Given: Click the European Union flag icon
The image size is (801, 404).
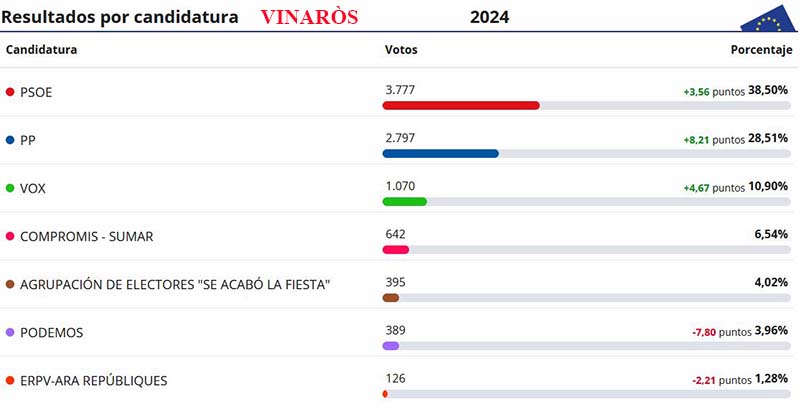Looking at the screenshot, I should (x=769, y=17).
